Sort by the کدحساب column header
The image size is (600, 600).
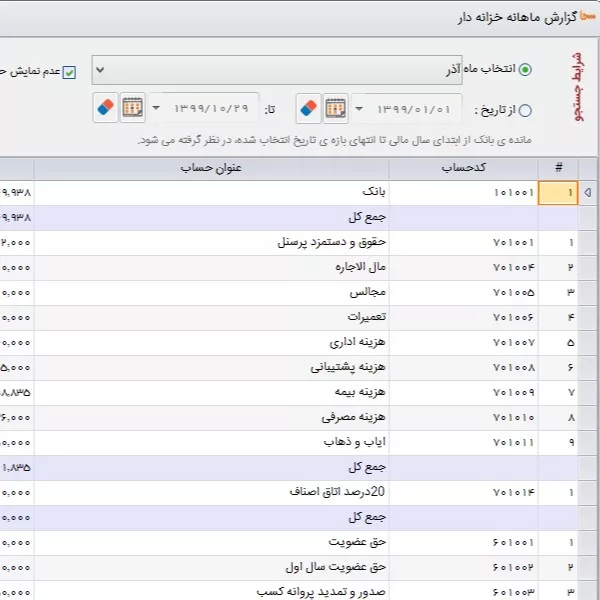point(464,168)
